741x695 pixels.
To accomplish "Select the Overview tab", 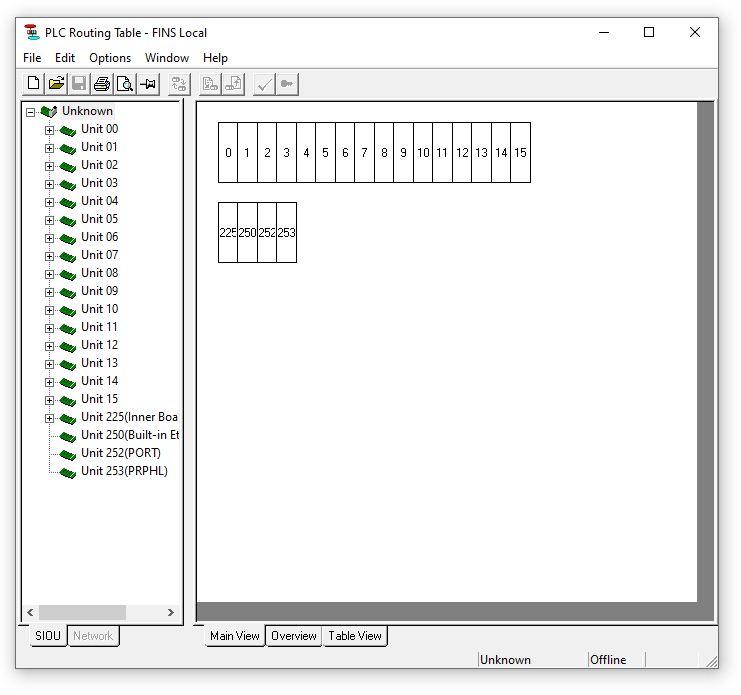I will (293, 636).
